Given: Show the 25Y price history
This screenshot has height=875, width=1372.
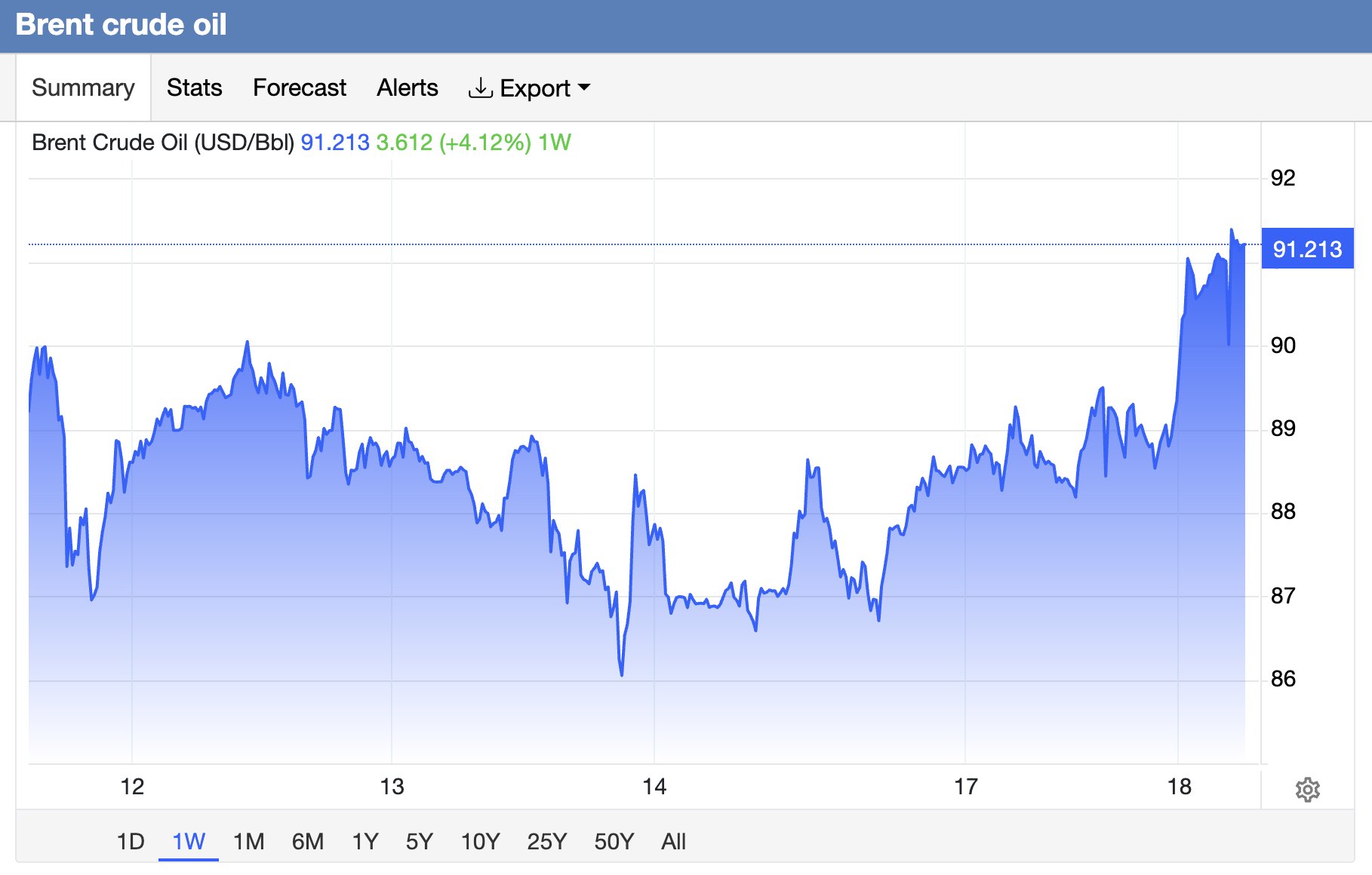Looking at the screenshot, I should pyautogui.click(x=547, y=841).
